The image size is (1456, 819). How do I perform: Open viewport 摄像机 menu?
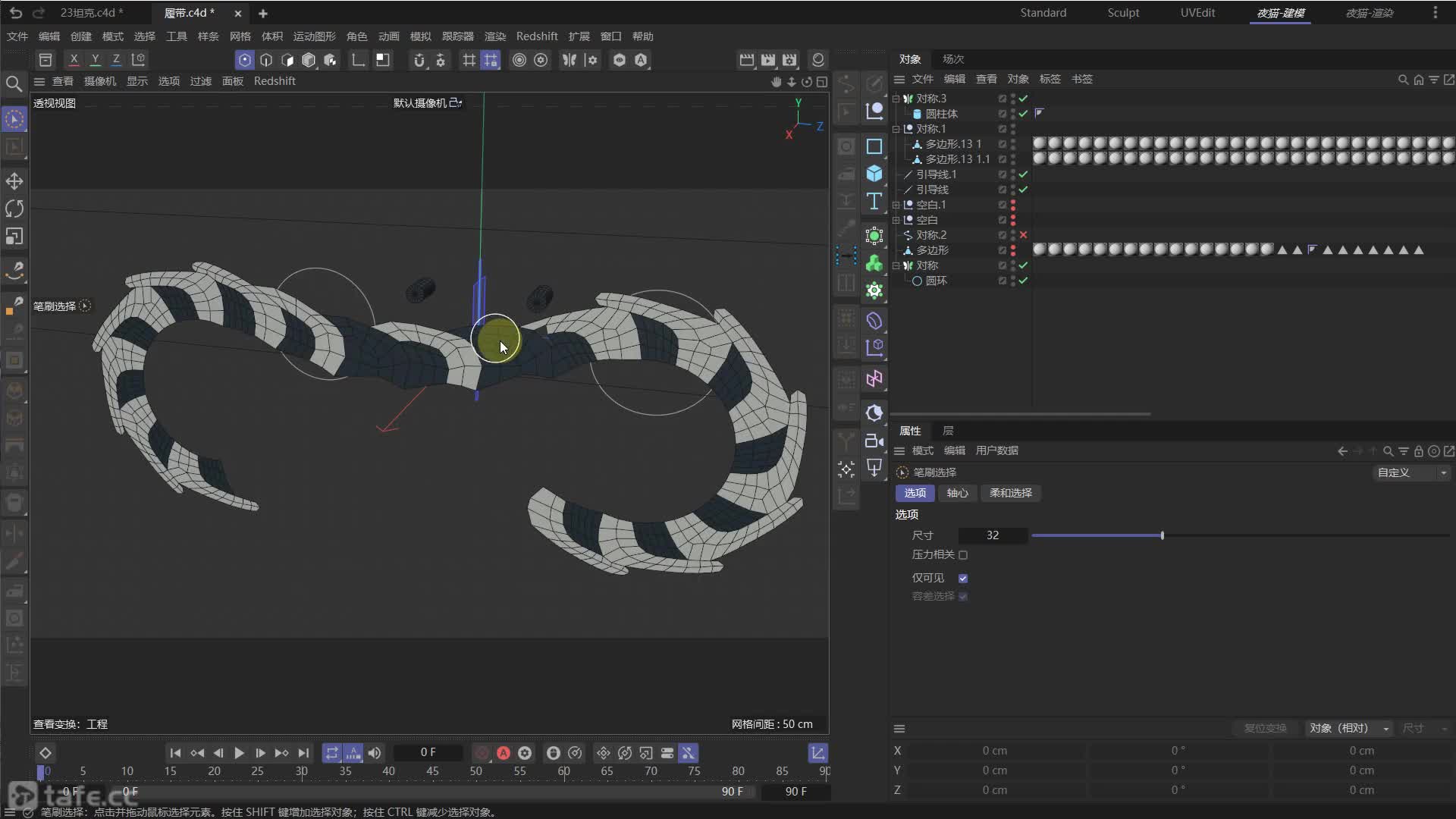pyautogui.click(x=100, y=81)
